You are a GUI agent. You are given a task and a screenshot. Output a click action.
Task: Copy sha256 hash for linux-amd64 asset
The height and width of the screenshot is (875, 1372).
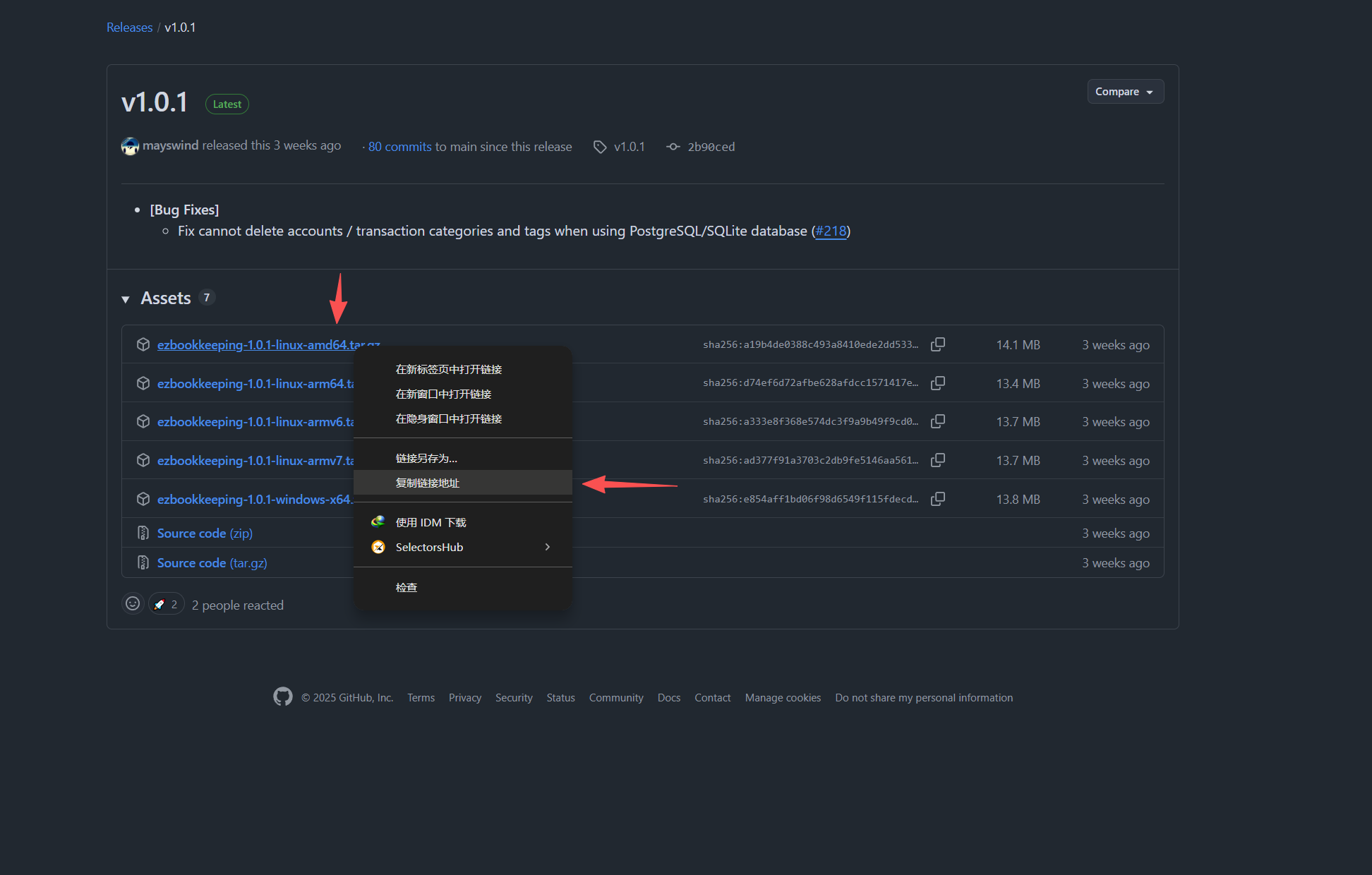937,344
